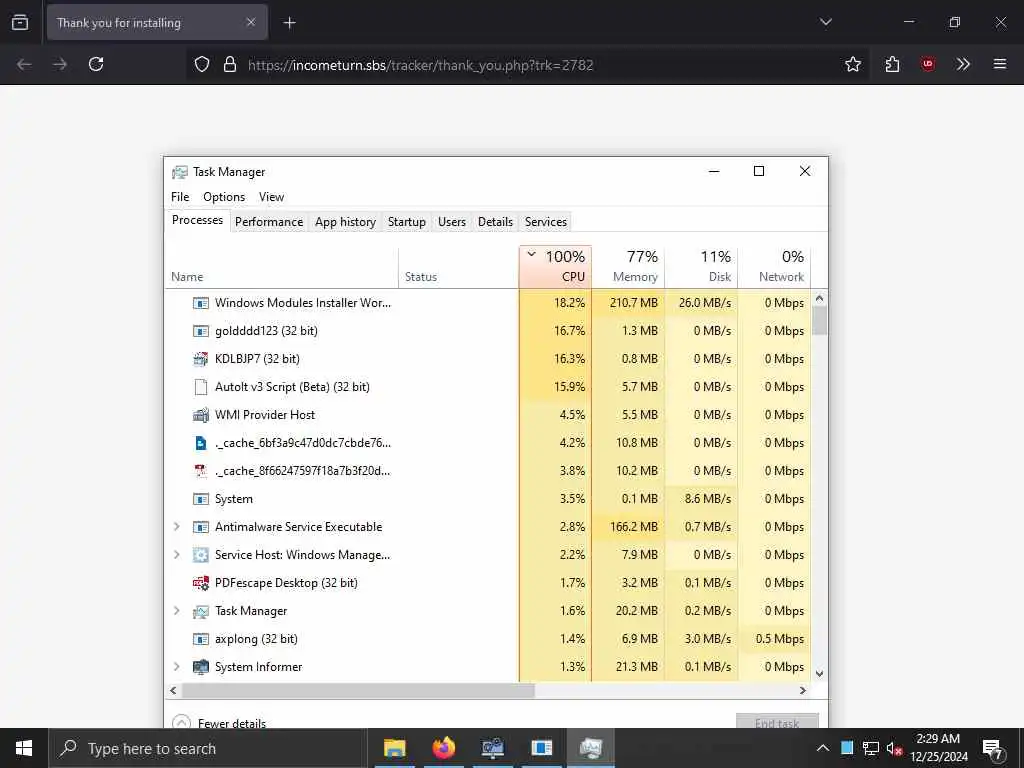Screen dimensions: 1024x768
Task: Show hidden system tray icons
Action: point(823,748)
